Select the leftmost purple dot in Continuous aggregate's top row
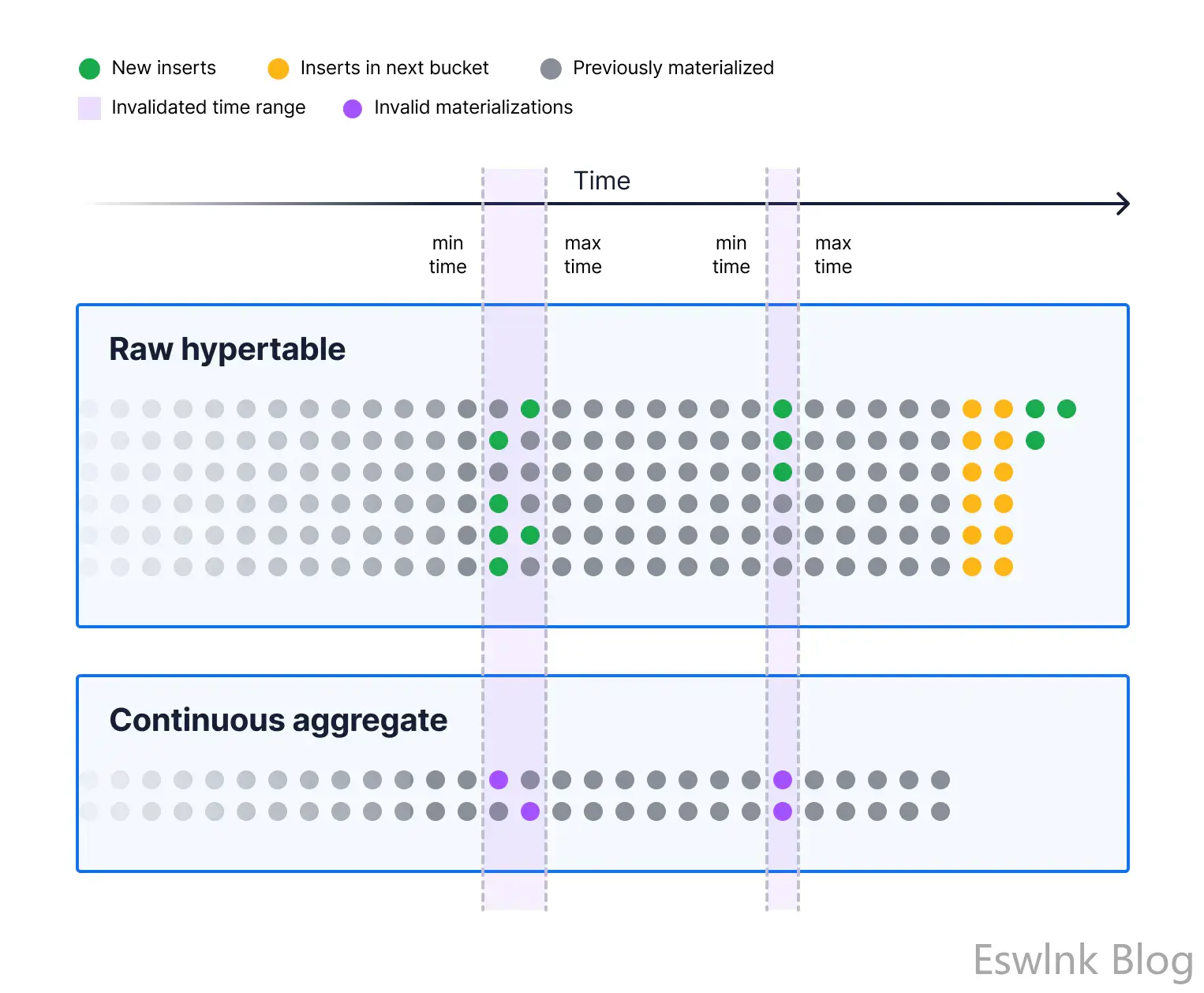 click(499, 780)
